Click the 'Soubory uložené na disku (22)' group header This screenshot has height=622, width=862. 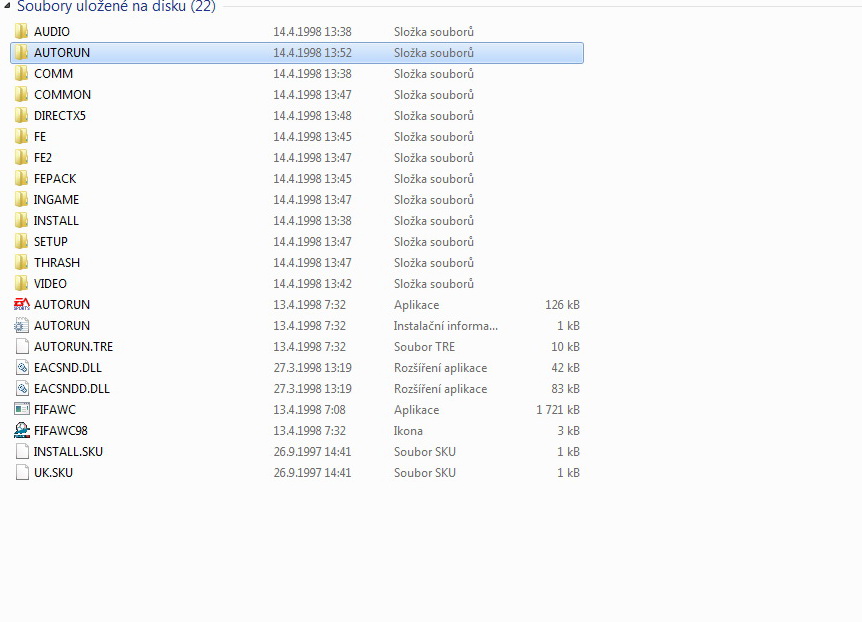[116, 7]
